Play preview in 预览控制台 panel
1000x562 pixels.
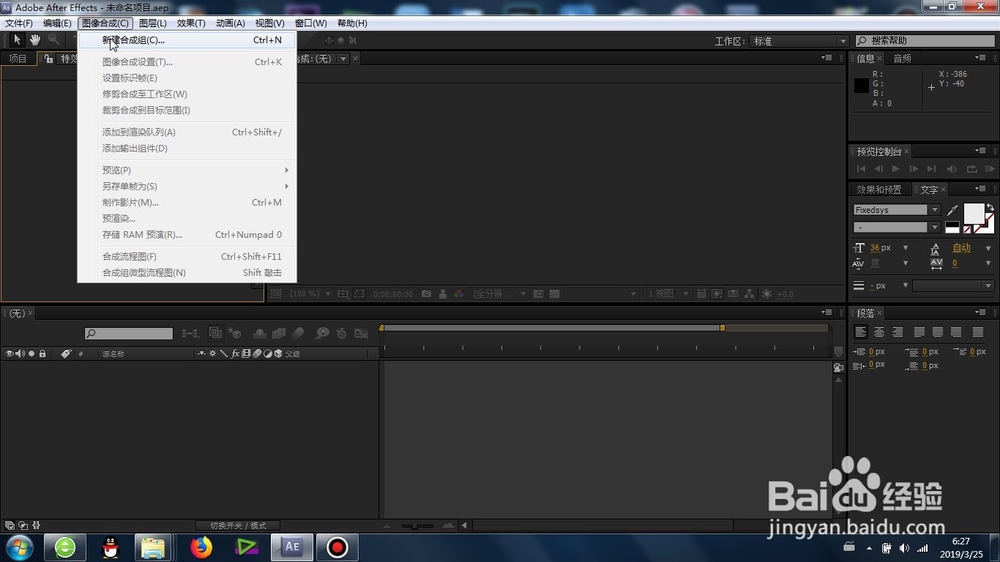click(x=895, y=169)
